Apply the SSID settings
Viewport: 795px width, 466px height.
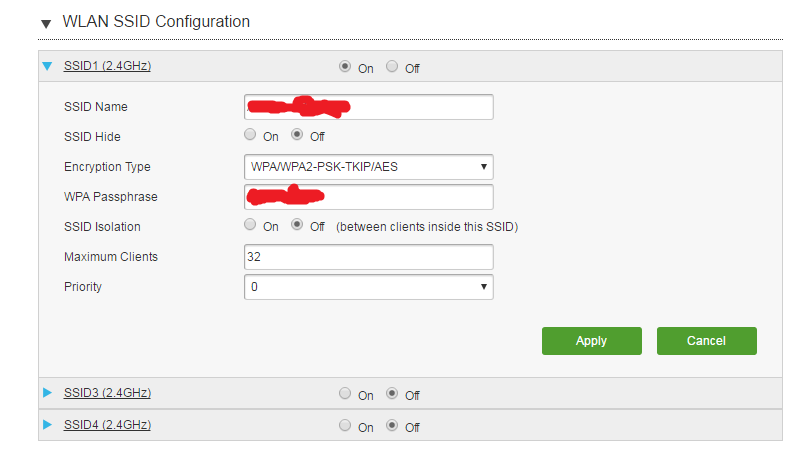(592, 341)
